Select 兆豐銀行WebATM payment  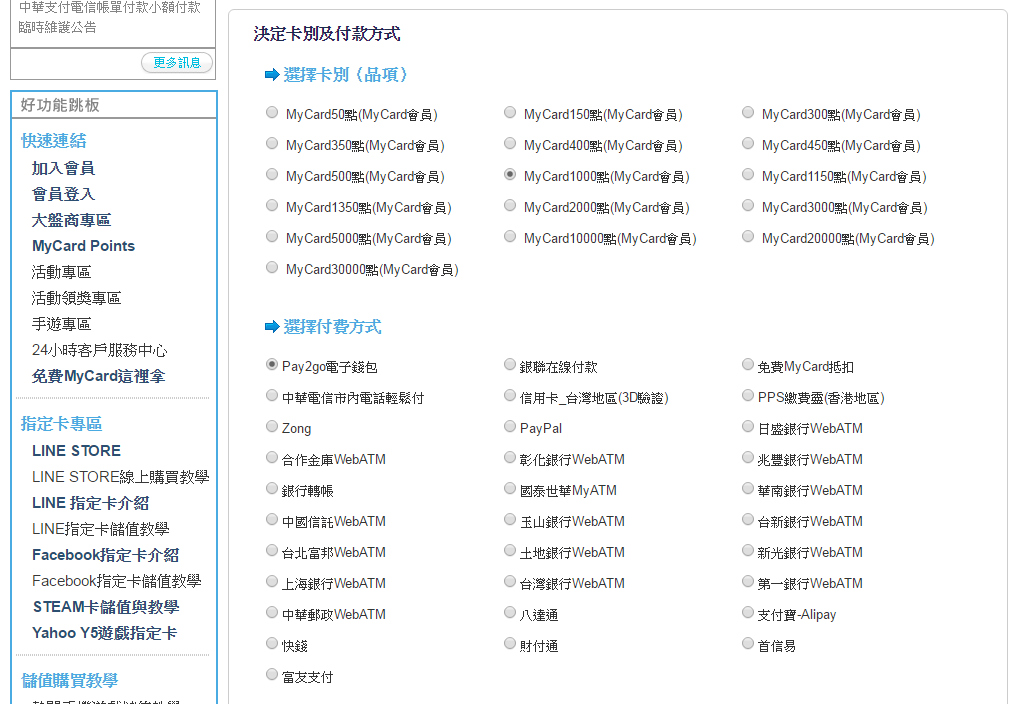pos(748,457)
